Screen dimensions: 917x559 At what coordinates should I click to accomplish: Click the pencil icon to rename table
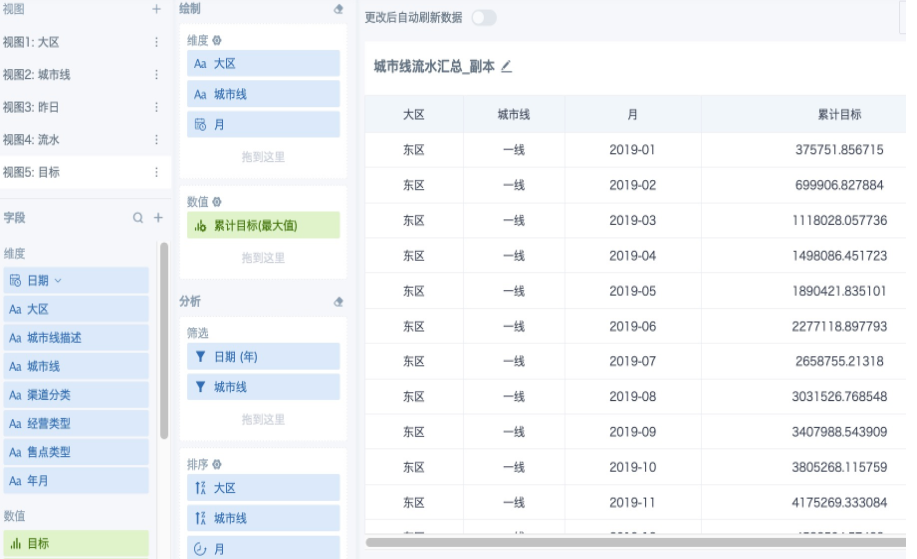(x=506, y=66)
